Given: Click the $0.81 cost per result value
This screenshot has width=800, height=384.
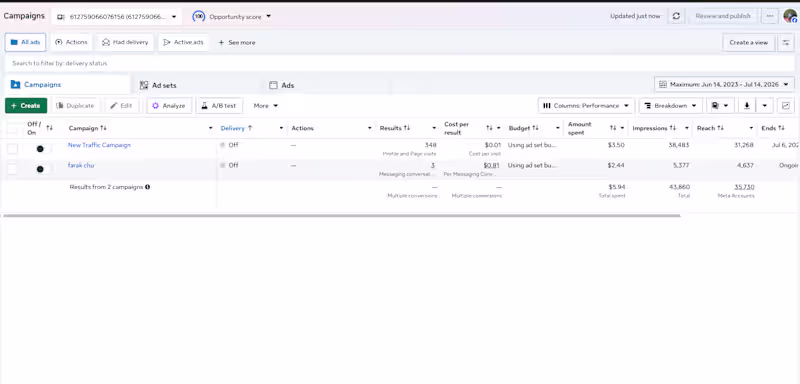Looking at the screenshot, I should 491,165.
